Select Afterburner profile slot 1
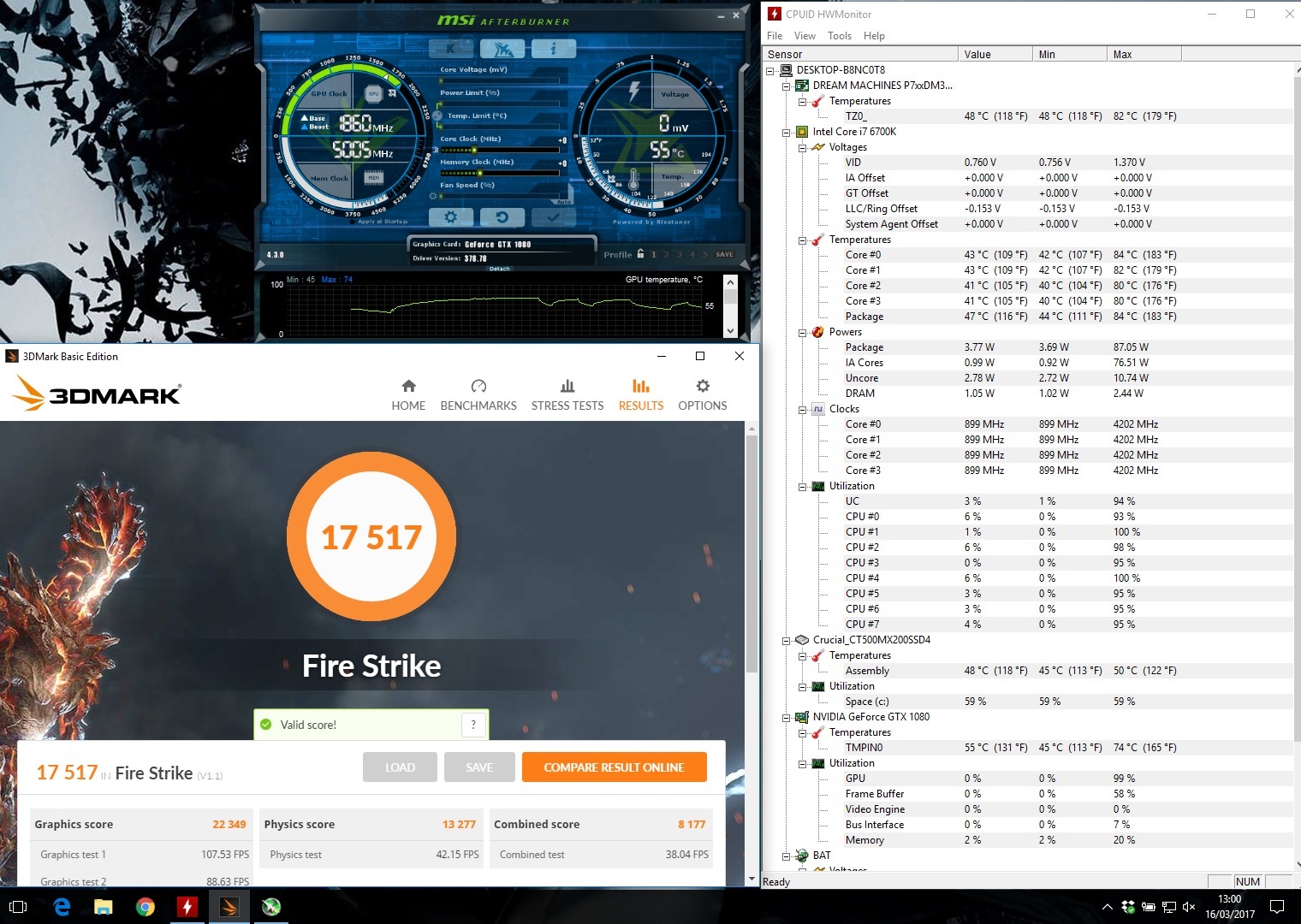The width and height of the screenshot is (1301, 924). (x=654, y=254)
